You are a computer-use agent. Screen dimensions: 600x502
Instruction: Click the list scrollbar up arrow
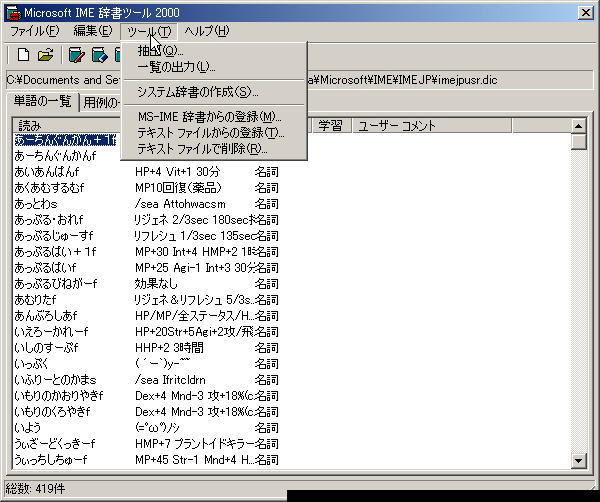tap(578, 126)
